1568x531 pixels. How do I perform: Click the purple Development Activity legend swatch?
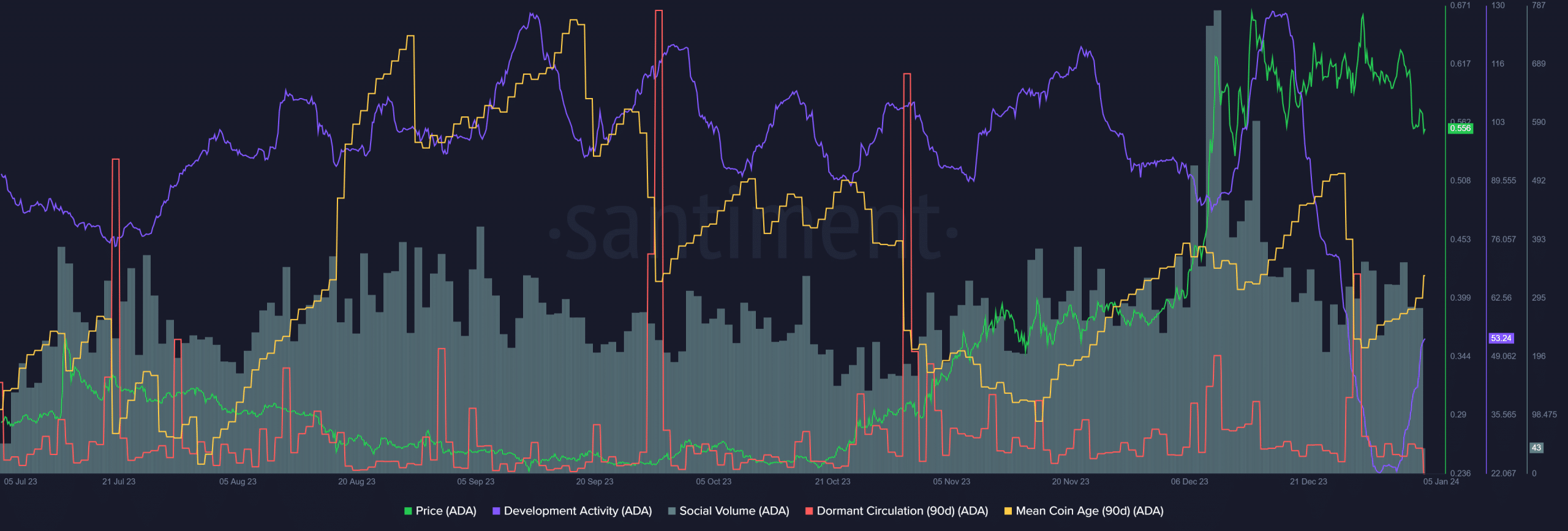[x=496, y=511]
